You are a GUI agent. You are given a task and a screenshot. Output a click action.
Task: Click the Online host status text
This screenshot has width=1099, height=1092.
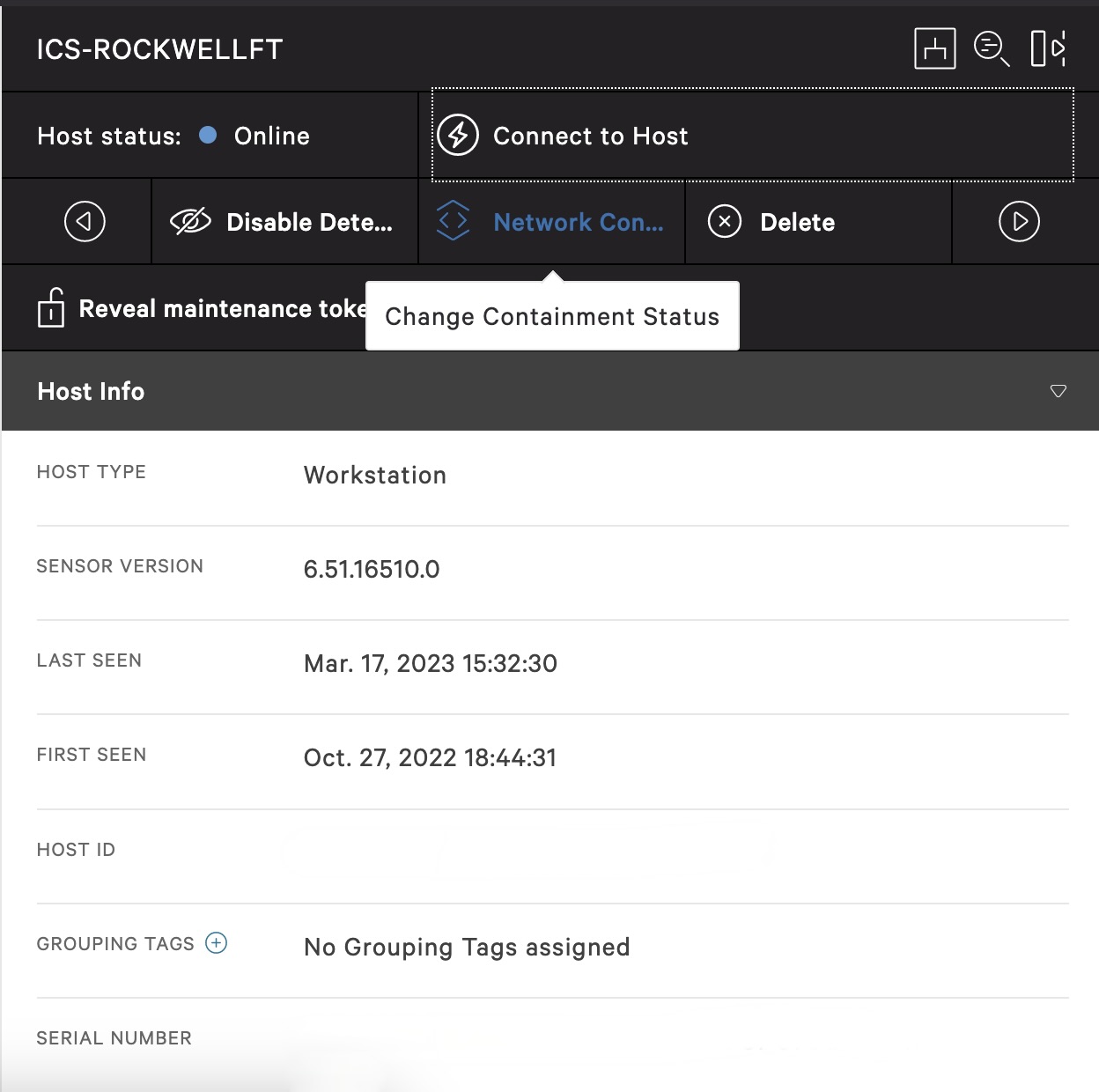tap(272, 136)
